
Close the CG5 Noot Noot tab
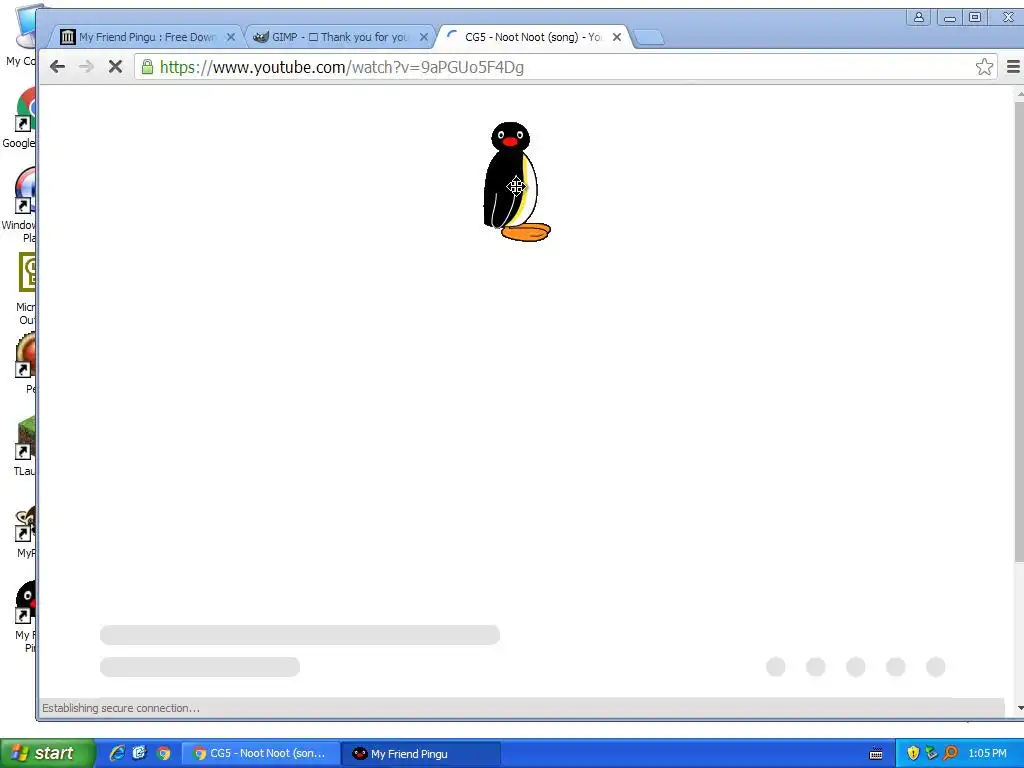(x=616, y=37)
